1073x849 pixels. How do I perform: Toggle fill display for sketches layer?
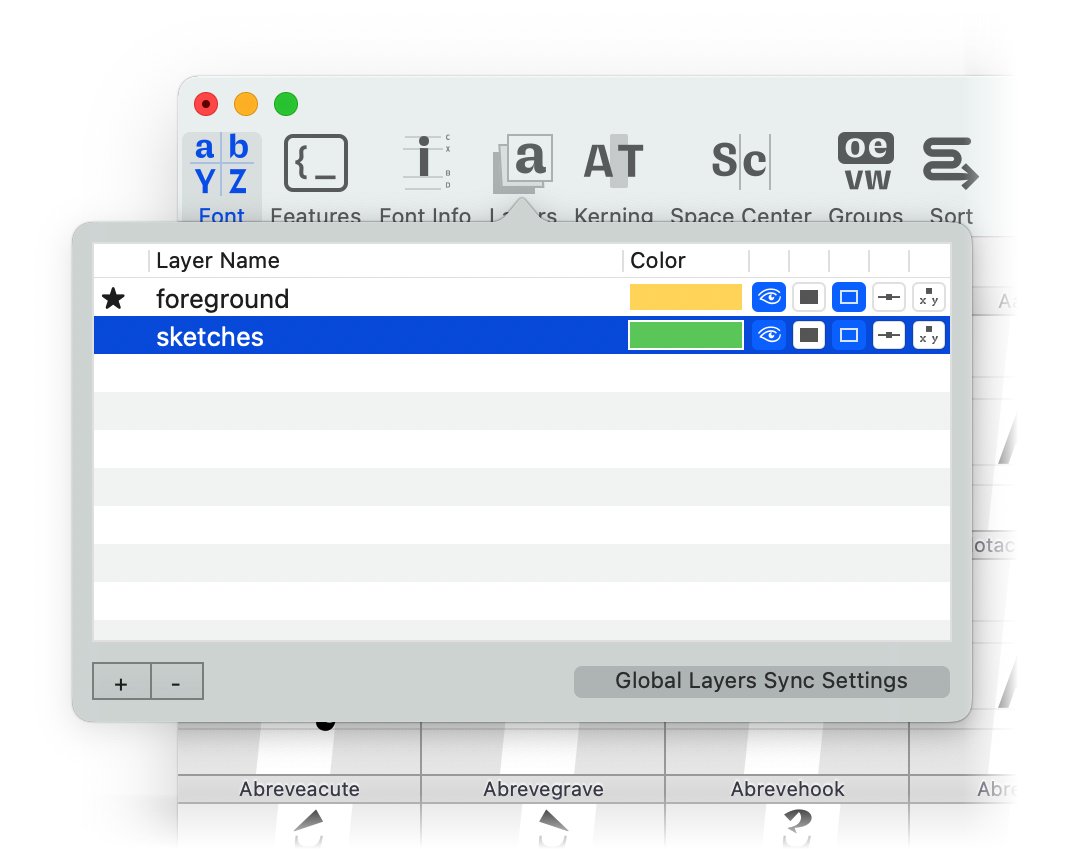809,335
